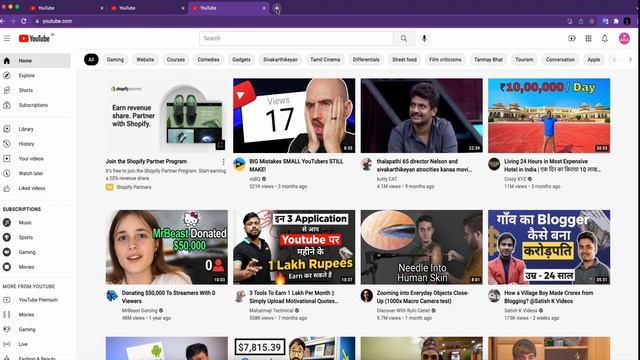
Task: Click the search magnifier button
Action: [404, 38]
